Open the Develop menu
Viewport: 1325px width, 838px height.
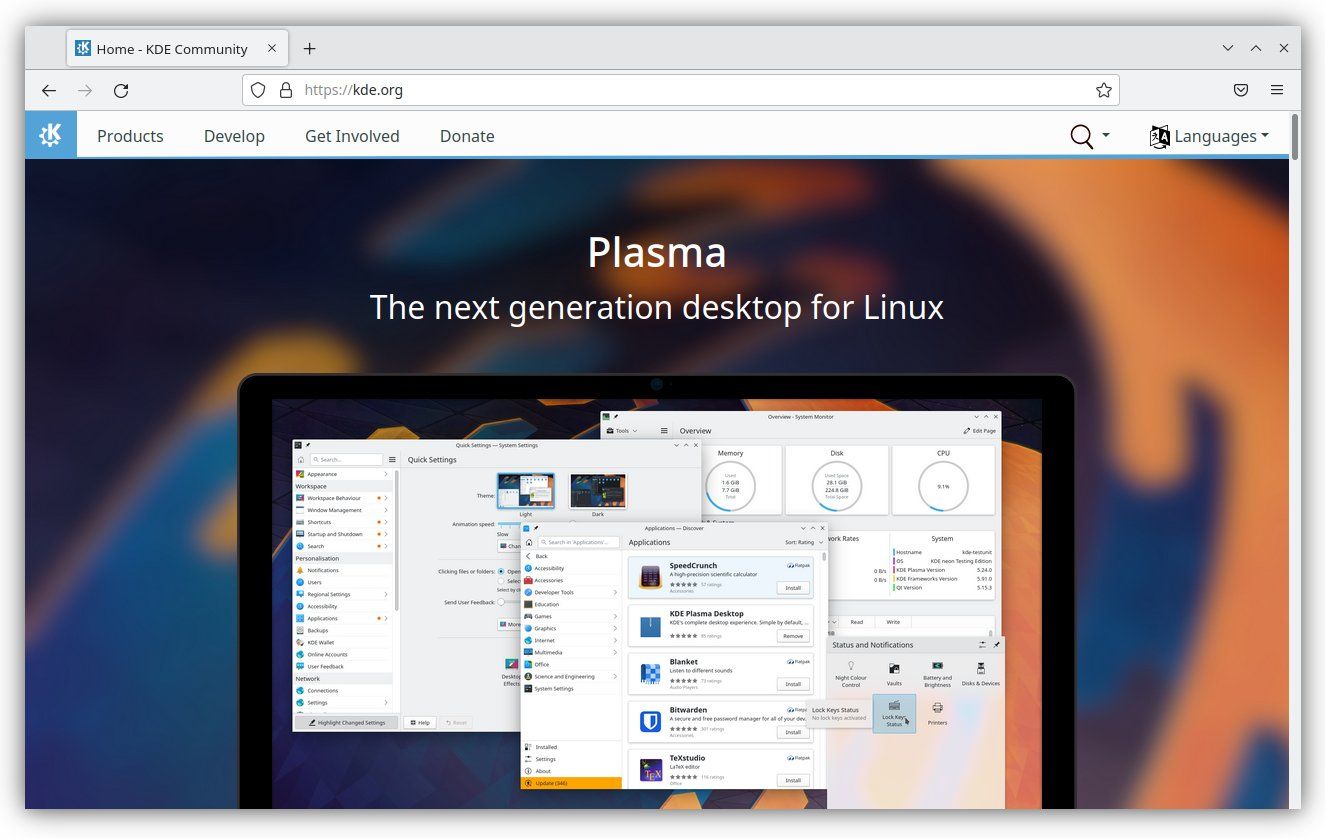(x=234, y=136)
